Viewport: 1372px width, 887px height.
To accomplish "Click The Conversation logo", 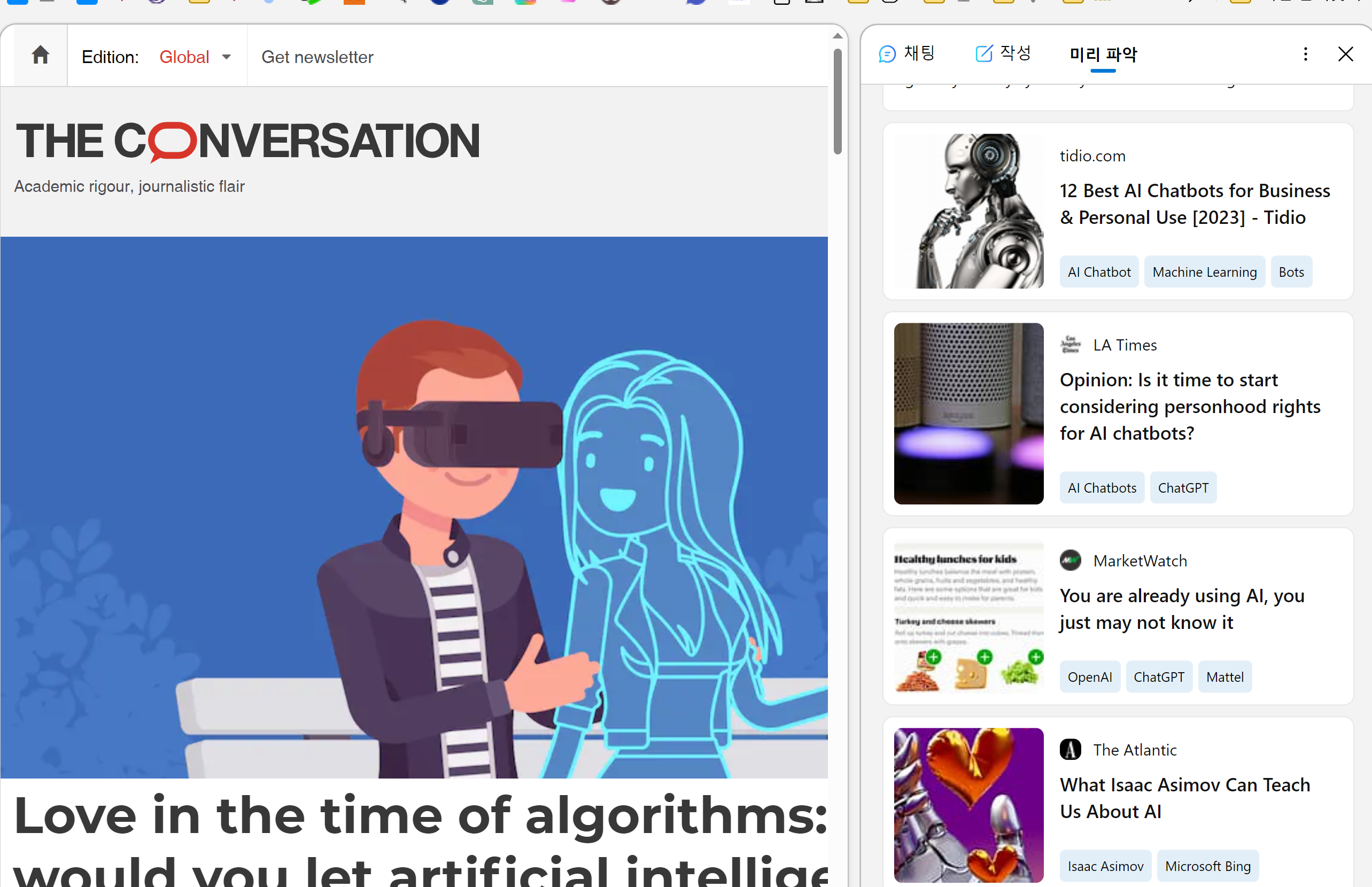I will click(247, 141).
